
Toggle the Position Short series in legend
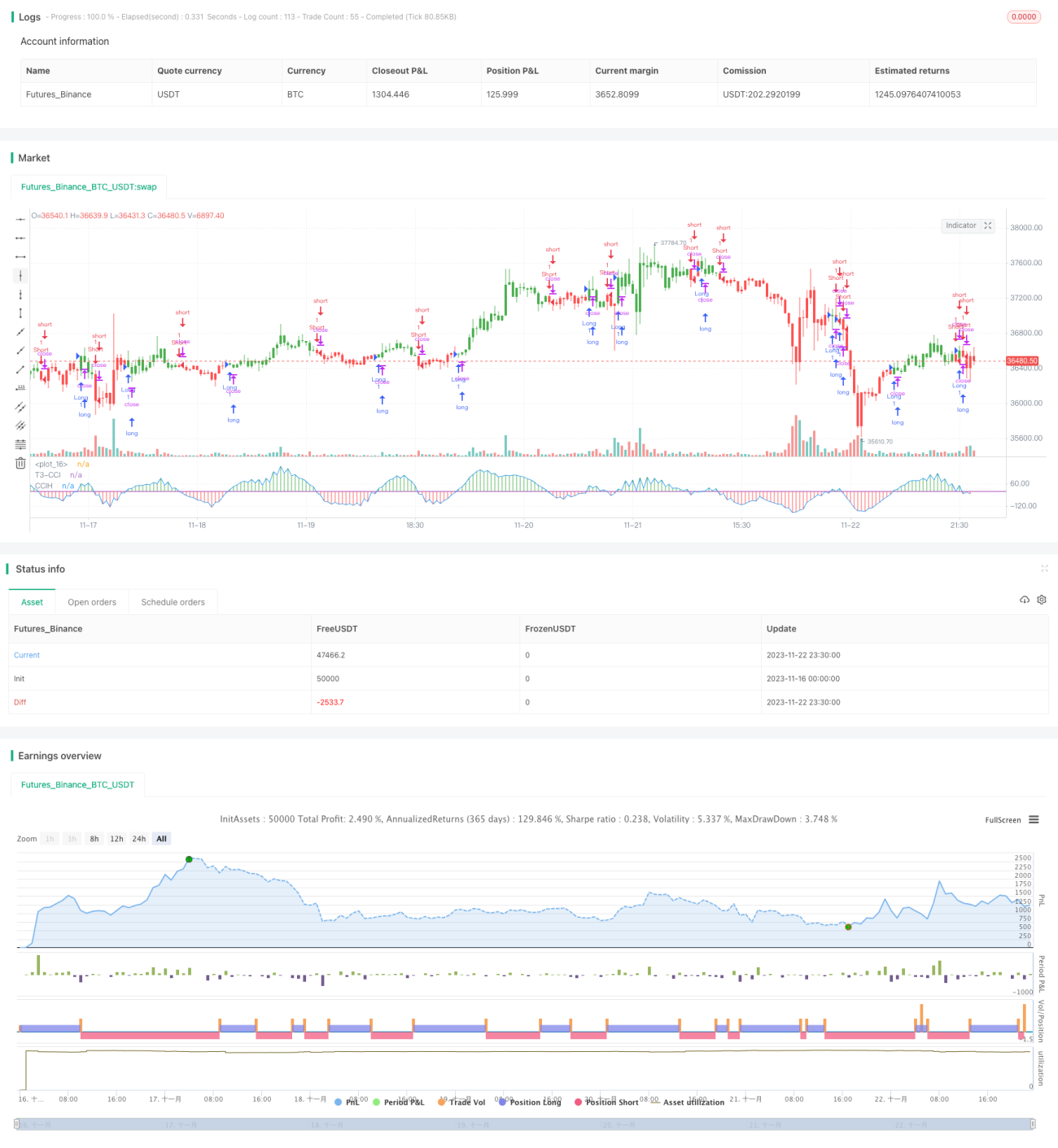606,1102
